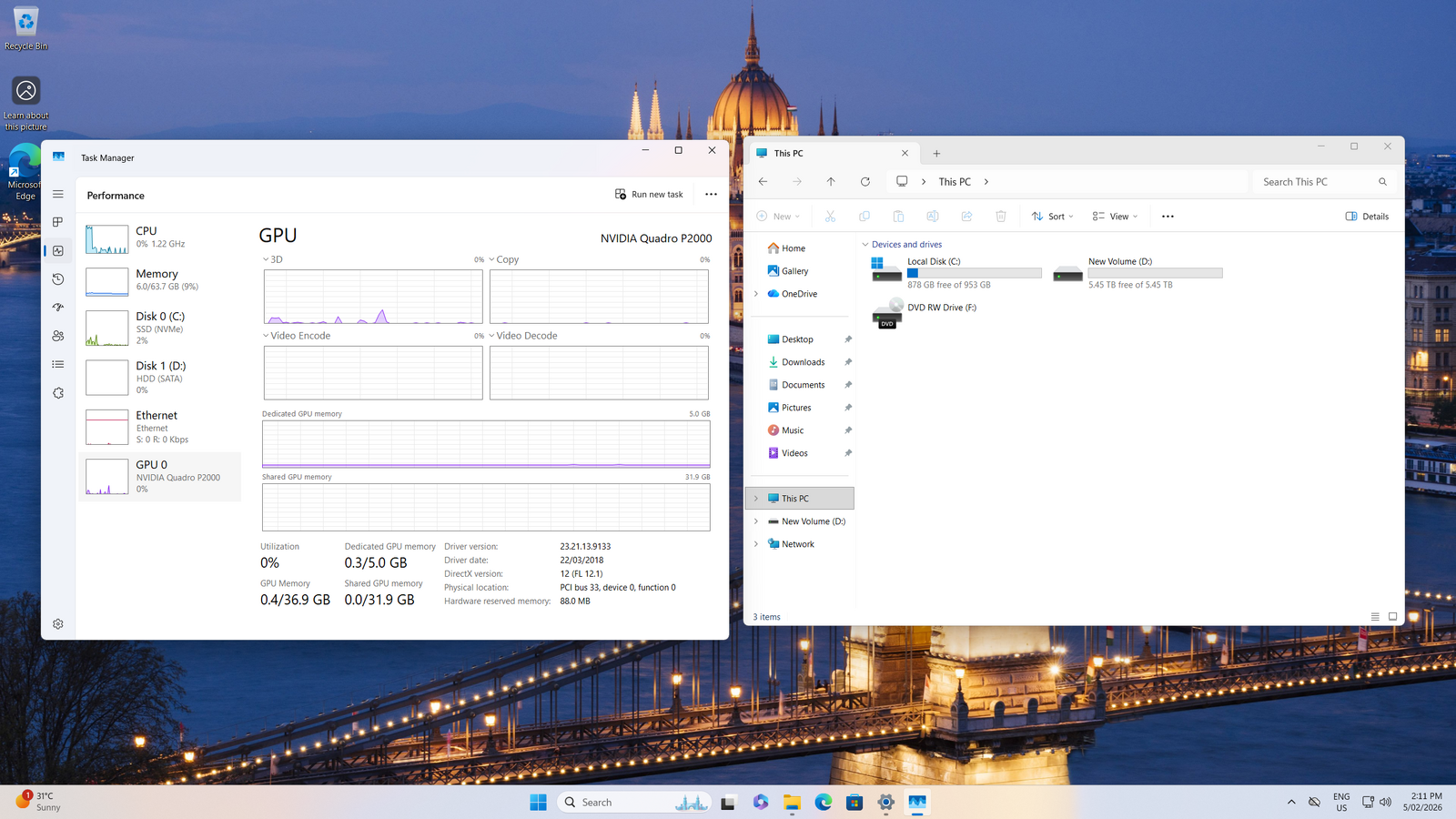Image resolution: width=1456 pixels, height=819 pixels.
Task: Open Users page in Task Manager sidebar
Action: click(58, 336)
